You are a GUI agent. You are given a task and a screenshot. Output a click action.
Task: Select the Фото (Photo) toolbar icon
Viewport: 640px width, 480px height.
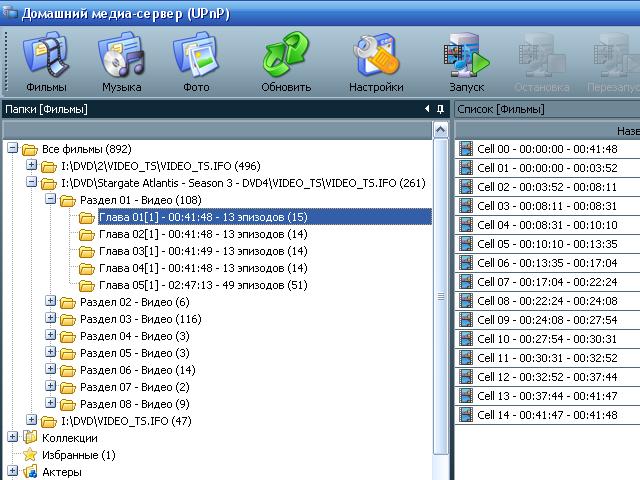196,61
